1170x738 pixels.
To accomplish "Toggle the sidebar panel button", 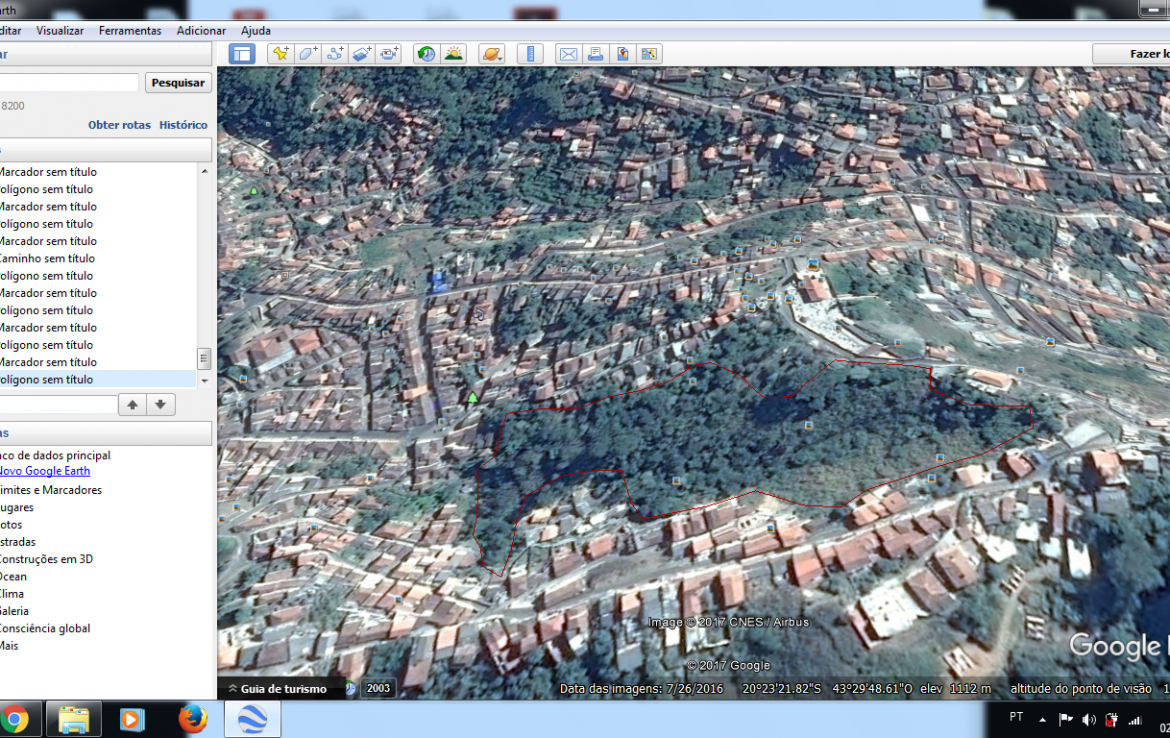I will 242,54.
